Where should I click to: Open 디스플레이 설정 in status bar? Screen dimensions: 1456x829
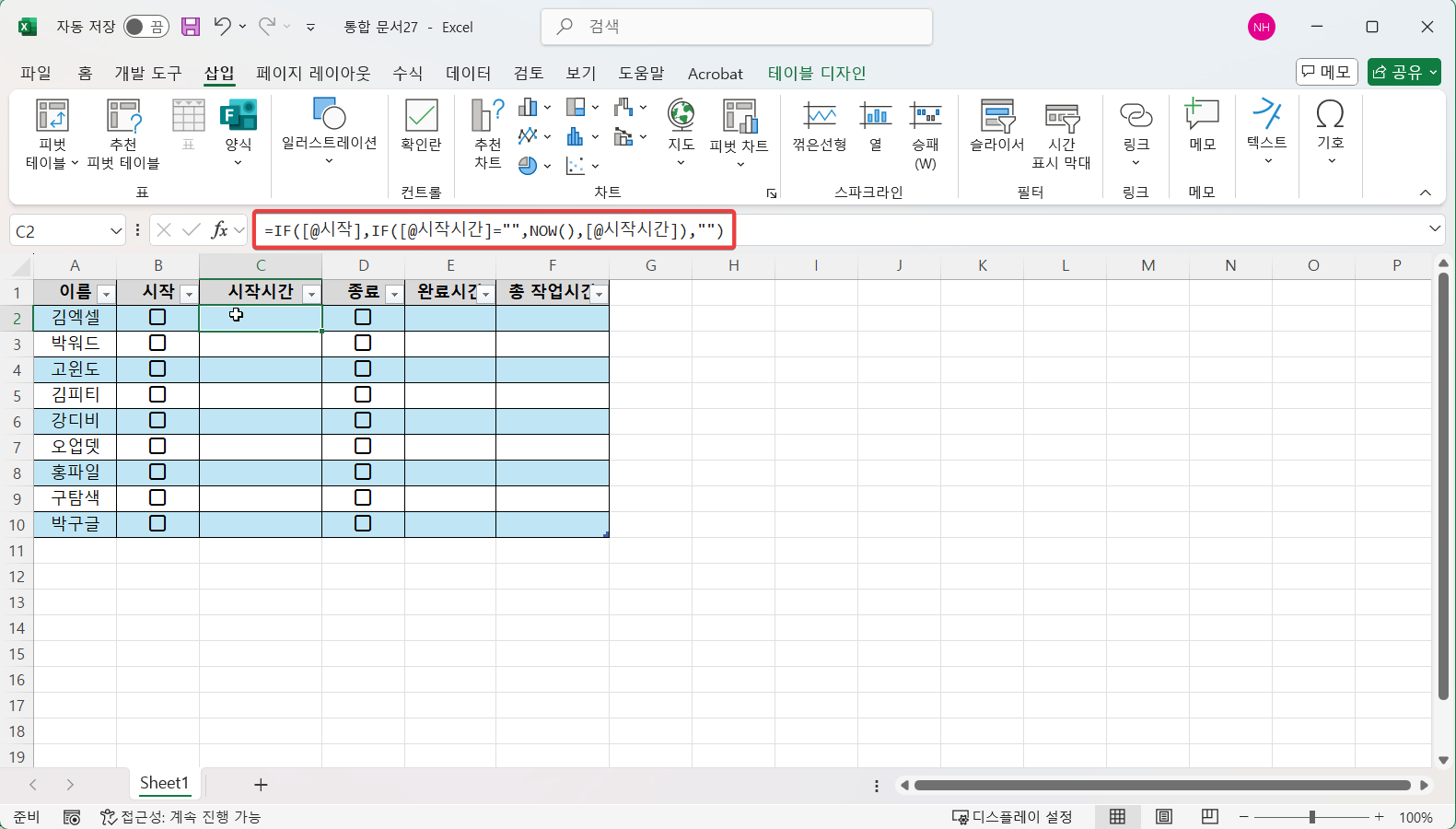(x=1012, y=817)
